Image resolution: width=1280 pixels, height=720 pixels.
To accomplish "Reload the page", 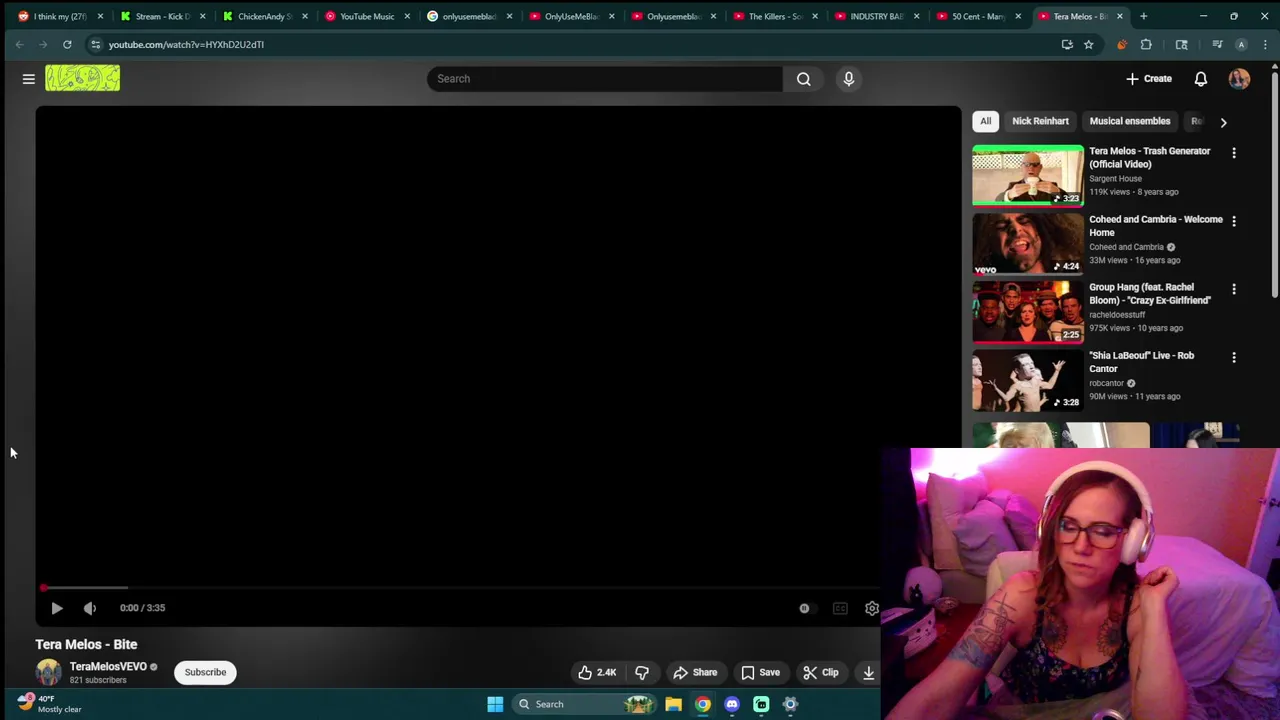I will coord(67,45).
